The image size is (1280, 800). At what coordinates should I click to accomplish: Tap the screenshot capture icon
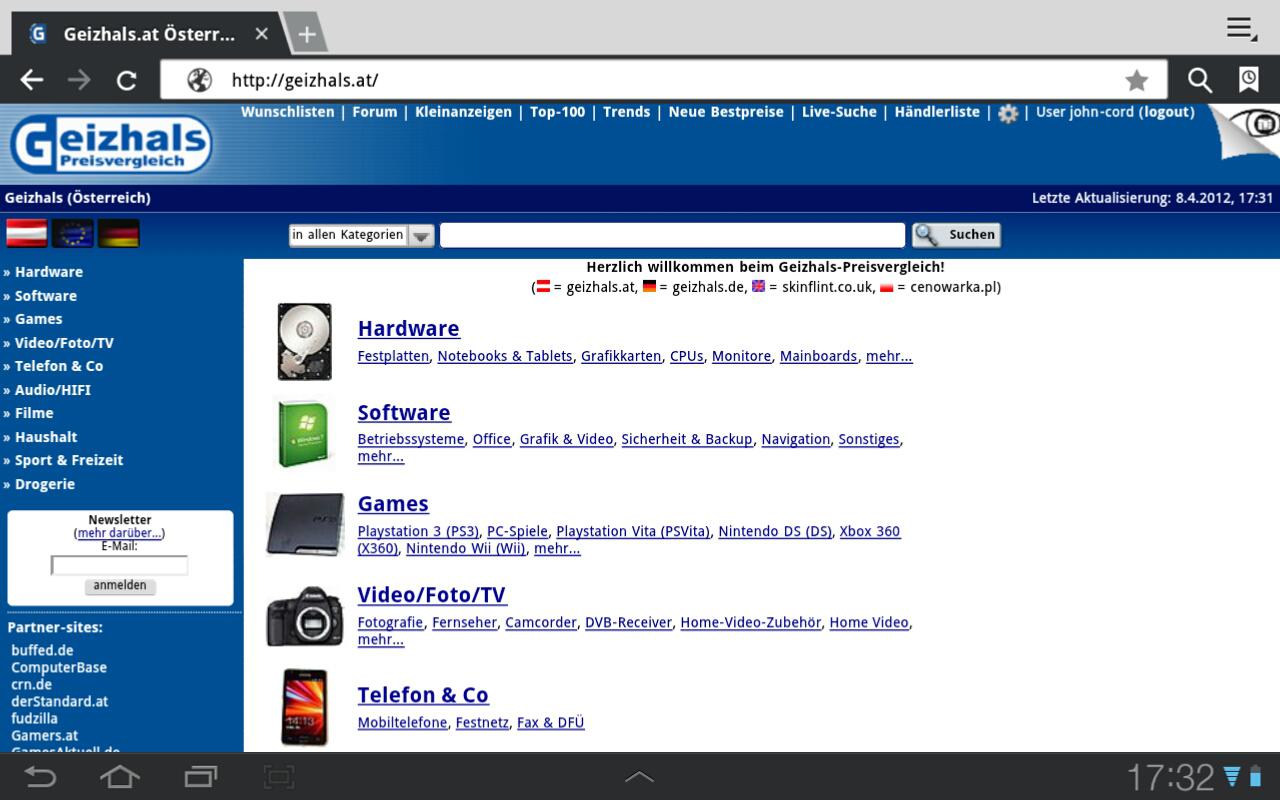279,776
